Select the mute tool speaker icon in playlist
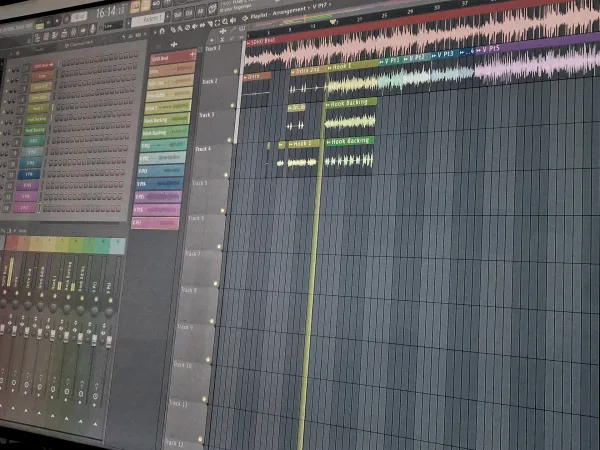The height and width of the screenshot is (450, 600). tap(195, 26)
